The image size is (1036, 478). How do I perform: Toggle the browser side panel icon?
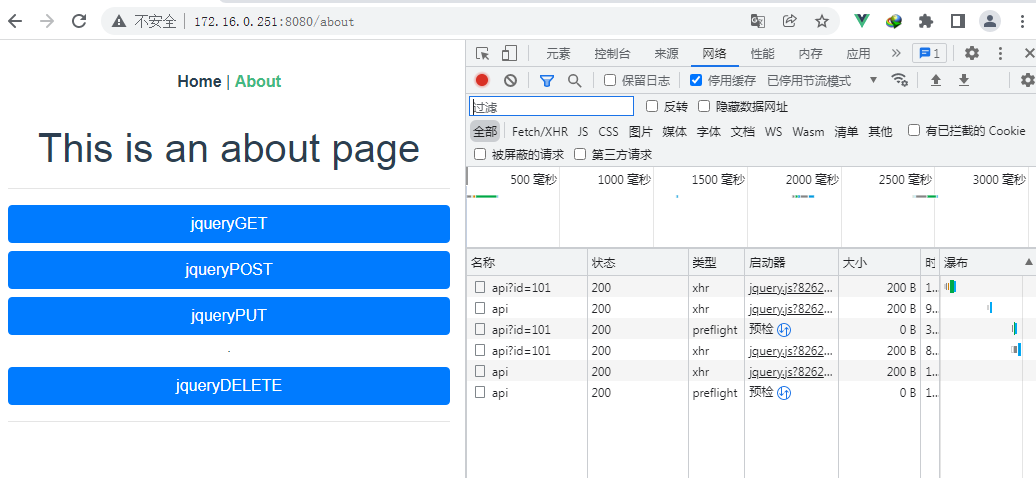pos(957,21)
